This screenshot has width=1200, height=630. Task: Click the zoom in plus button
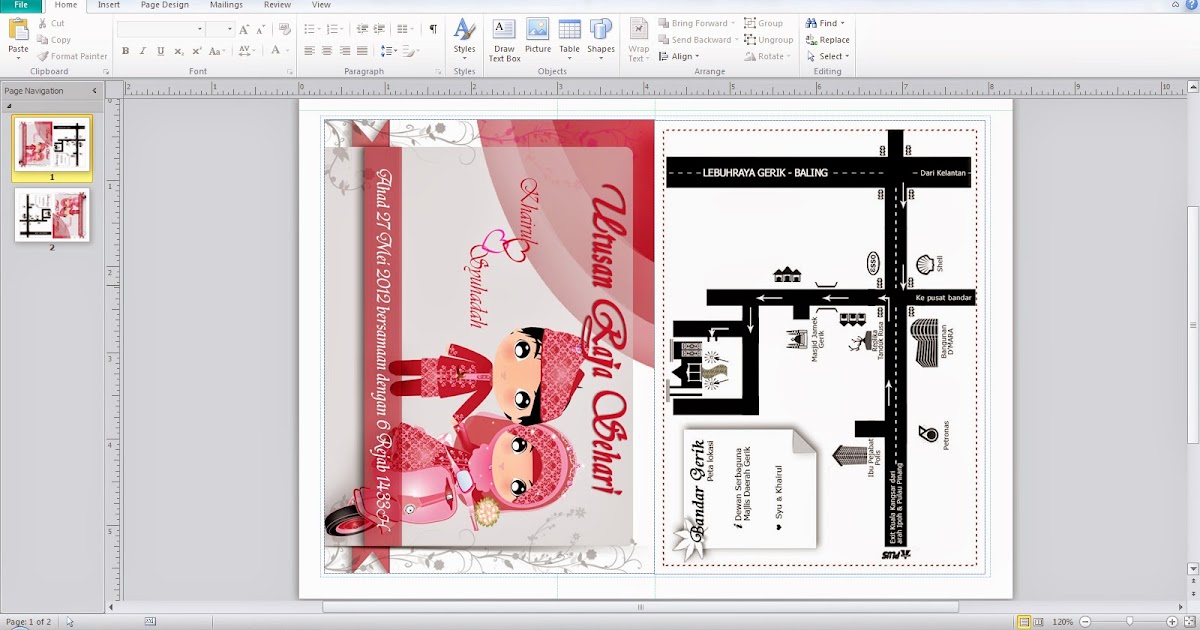pyautogui.click(x=1172, y=622)
